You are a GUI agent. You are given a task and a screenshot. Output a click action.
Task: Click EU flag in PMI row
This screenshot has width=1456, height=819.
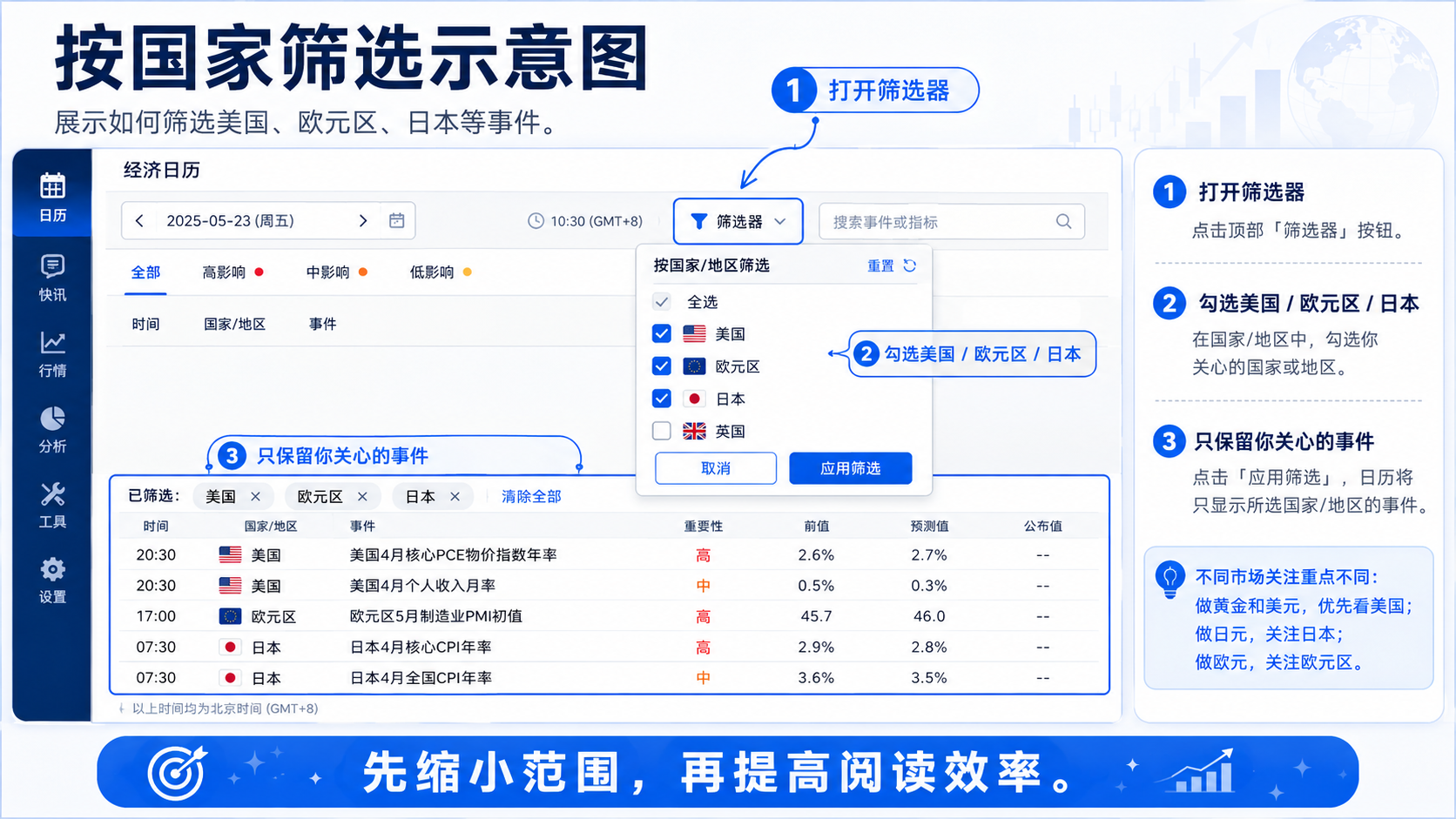point(230,616)
